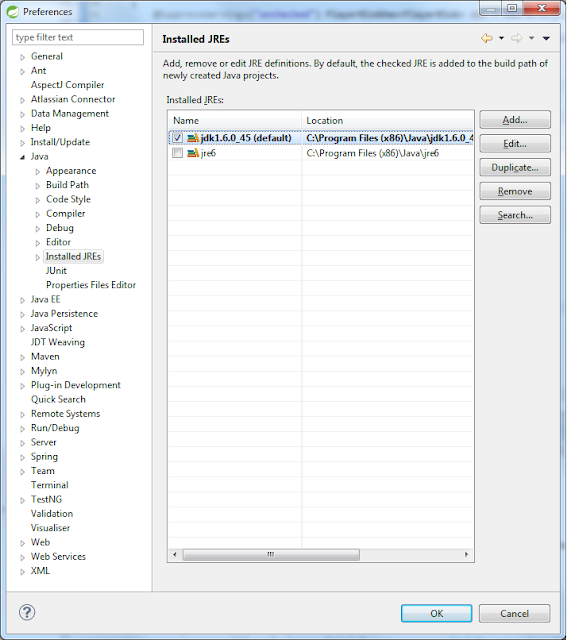
Task: Expand the Compiler node arrow
Action: 38,214
